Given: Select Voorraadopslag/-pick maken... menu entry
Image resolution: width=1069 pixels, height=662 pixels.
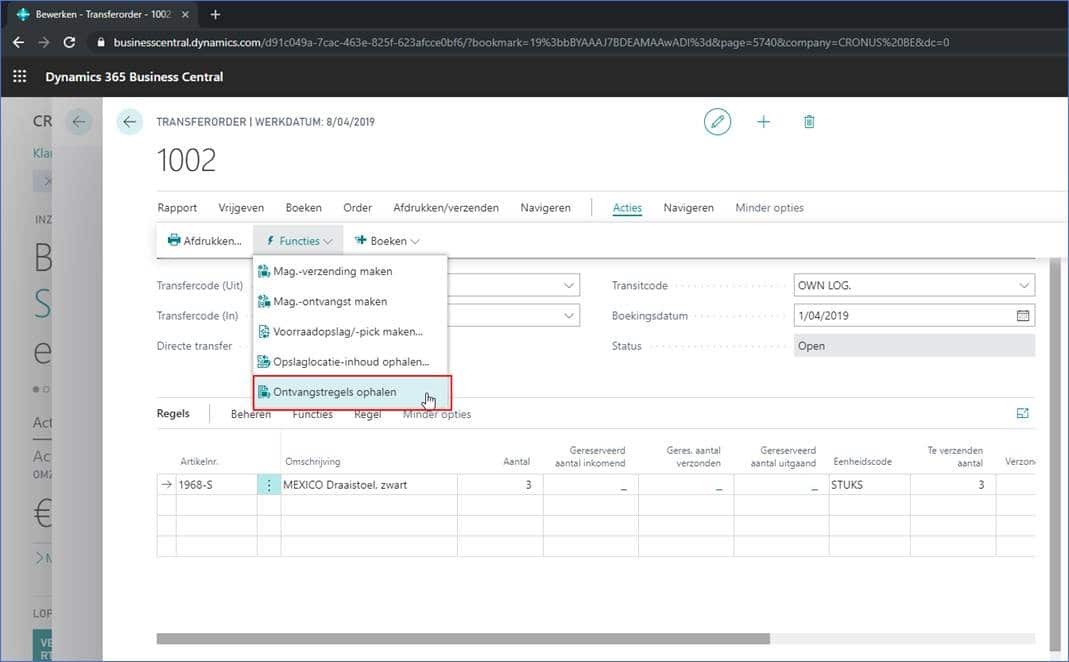Looking at the screenshot, I should [350, 331].
